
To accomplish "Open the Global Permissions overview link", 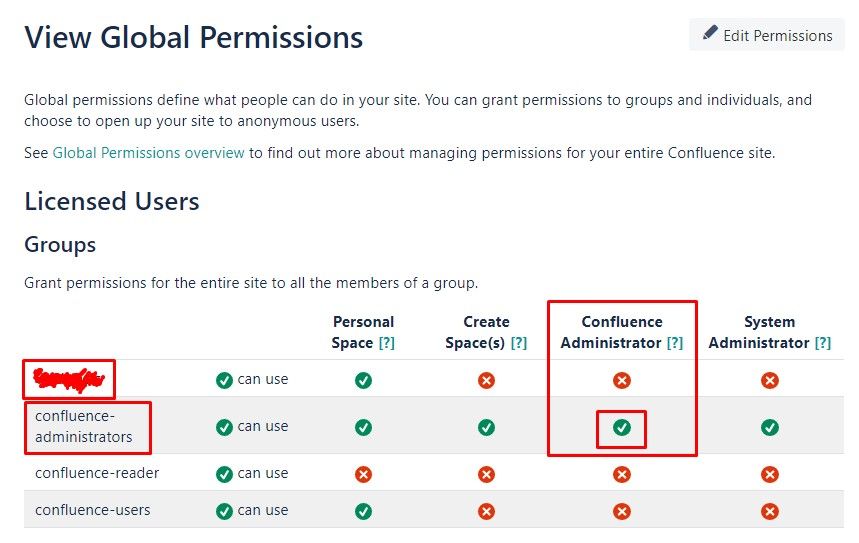I will [x=148, y=153].
